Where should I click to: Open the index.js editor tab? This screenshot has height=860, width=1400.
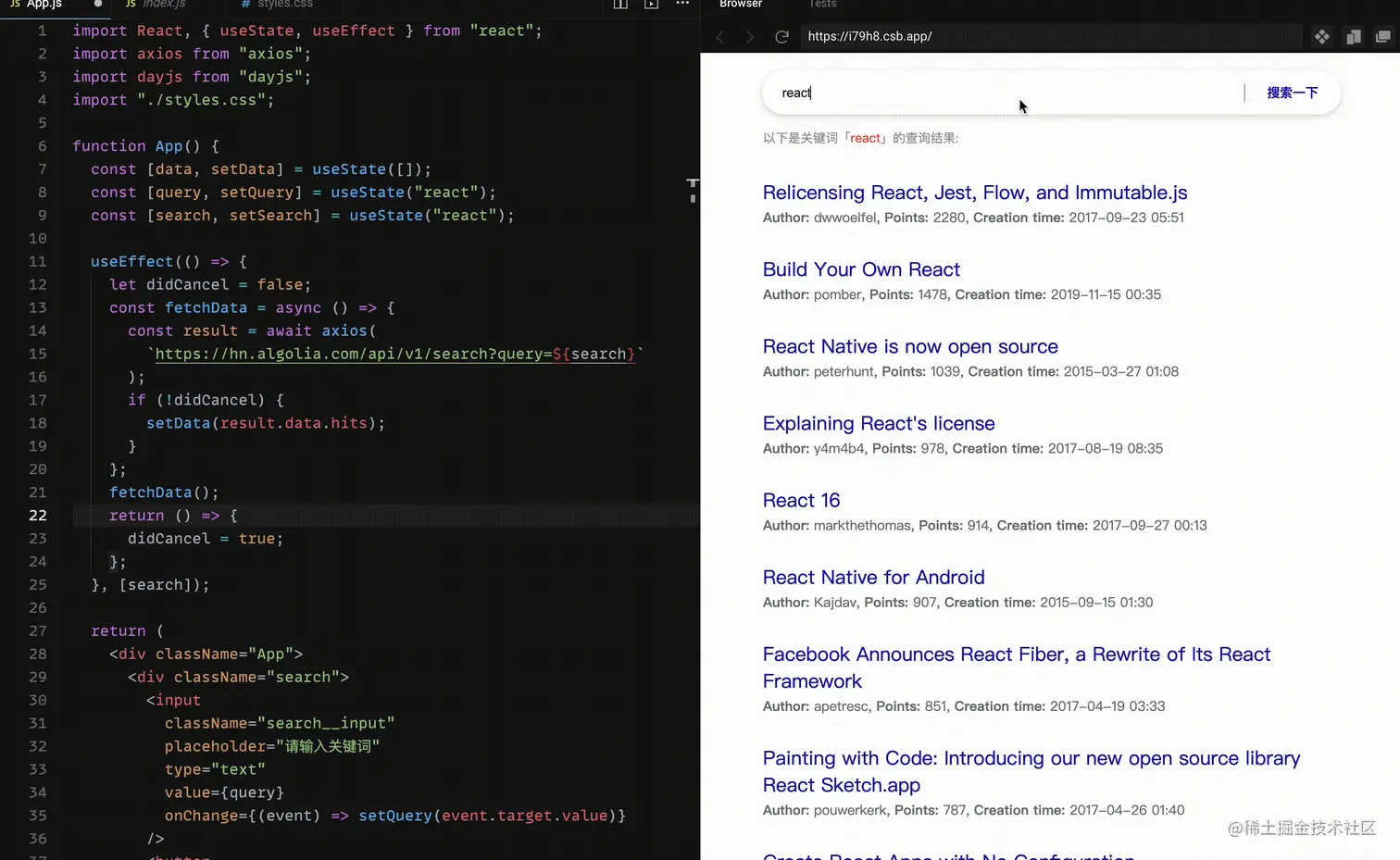(156, 4)
